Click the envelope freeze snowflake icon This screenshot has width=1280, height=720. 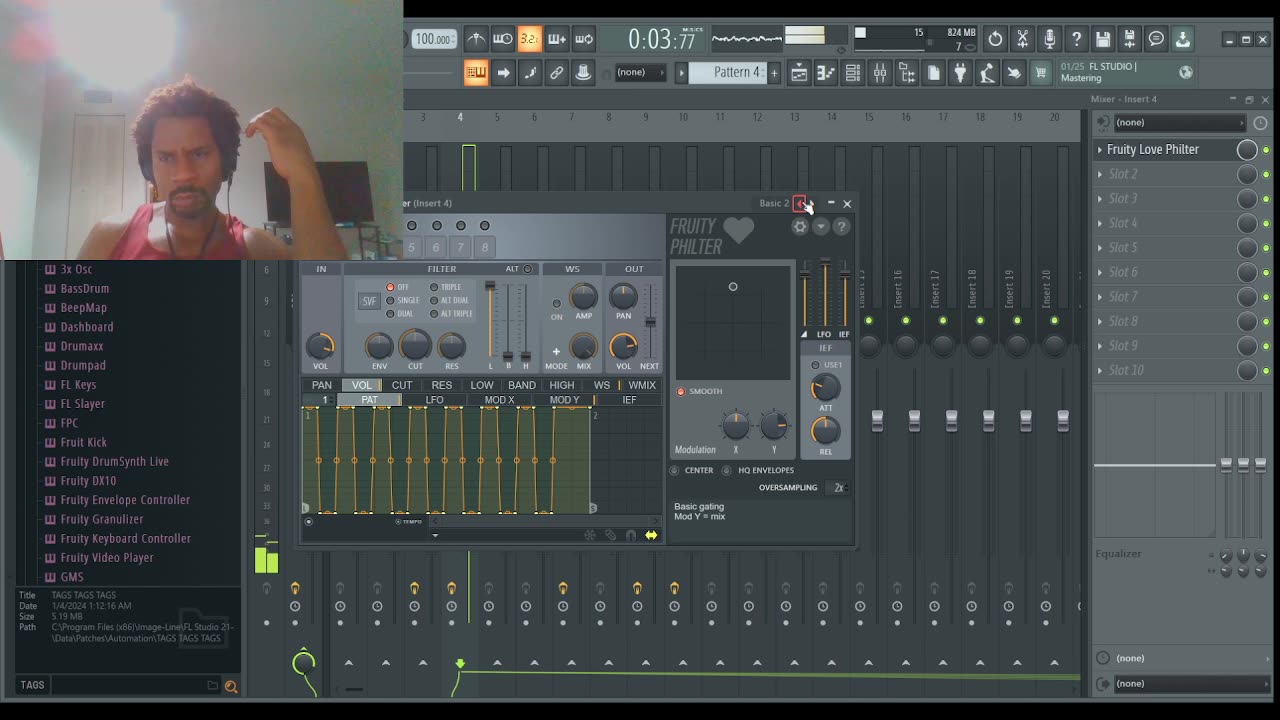click(x=590, y=535)
